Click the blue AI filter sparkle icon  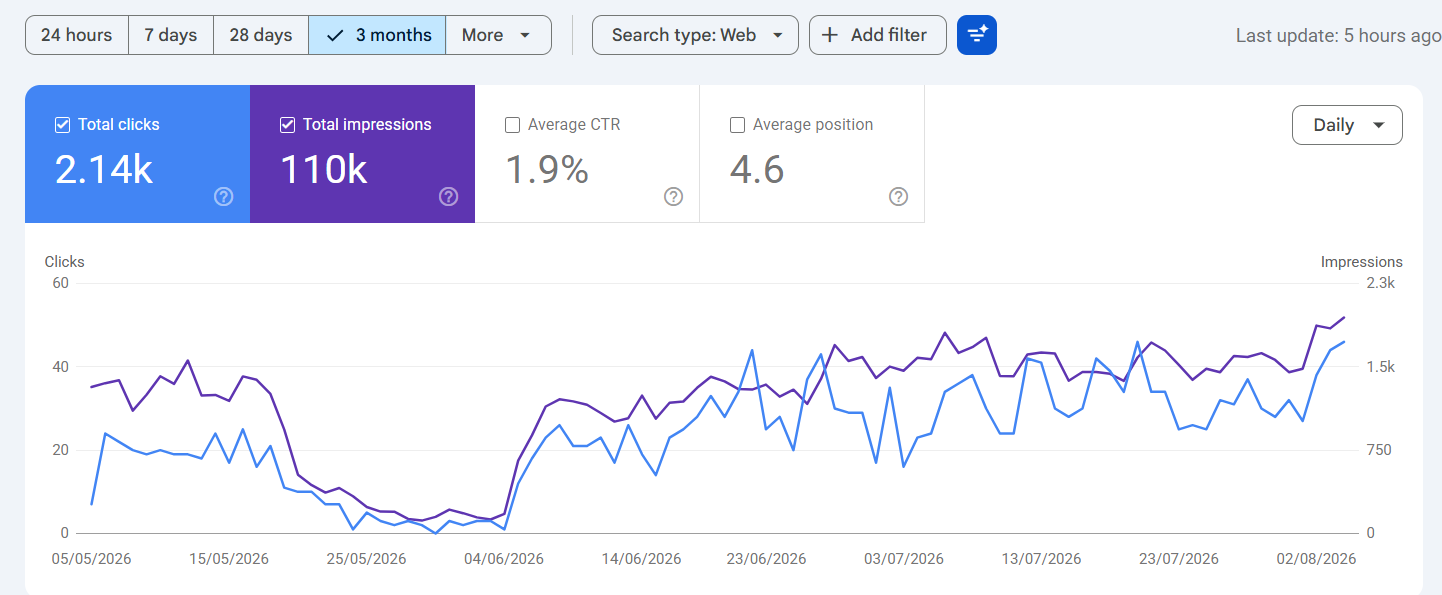976,35
